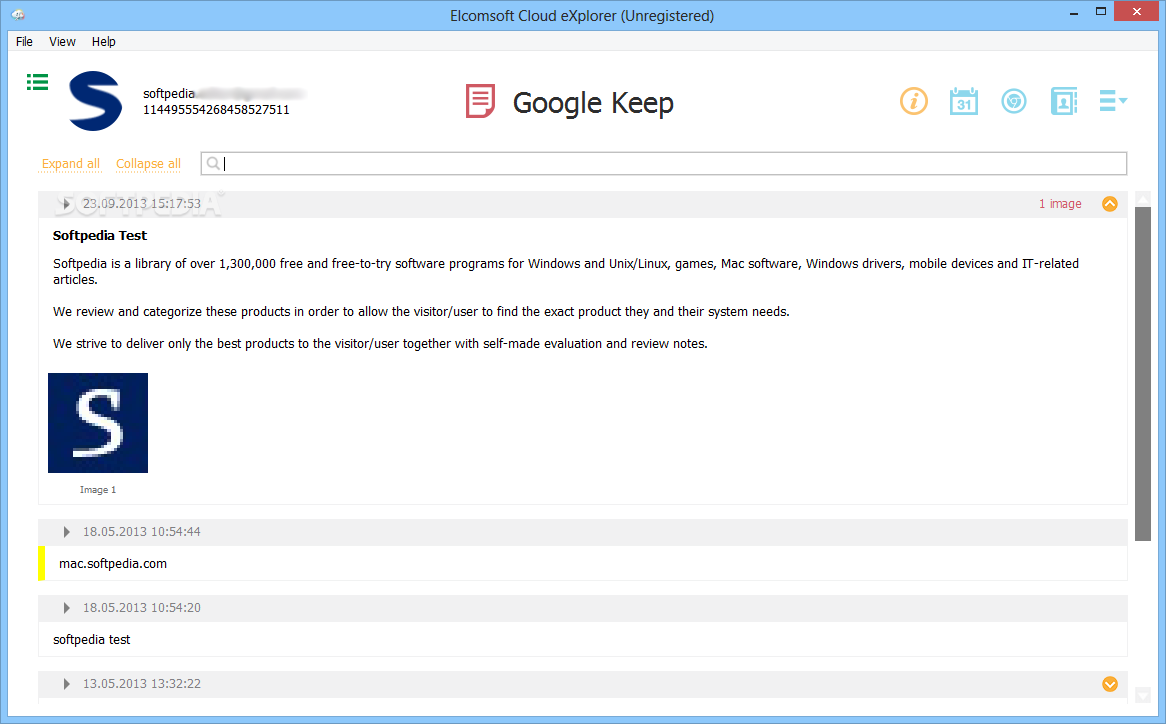Viewport: 1166px width, 724px height.
Task: Click the red Google Keep note icon
Action: click(480, 101)
